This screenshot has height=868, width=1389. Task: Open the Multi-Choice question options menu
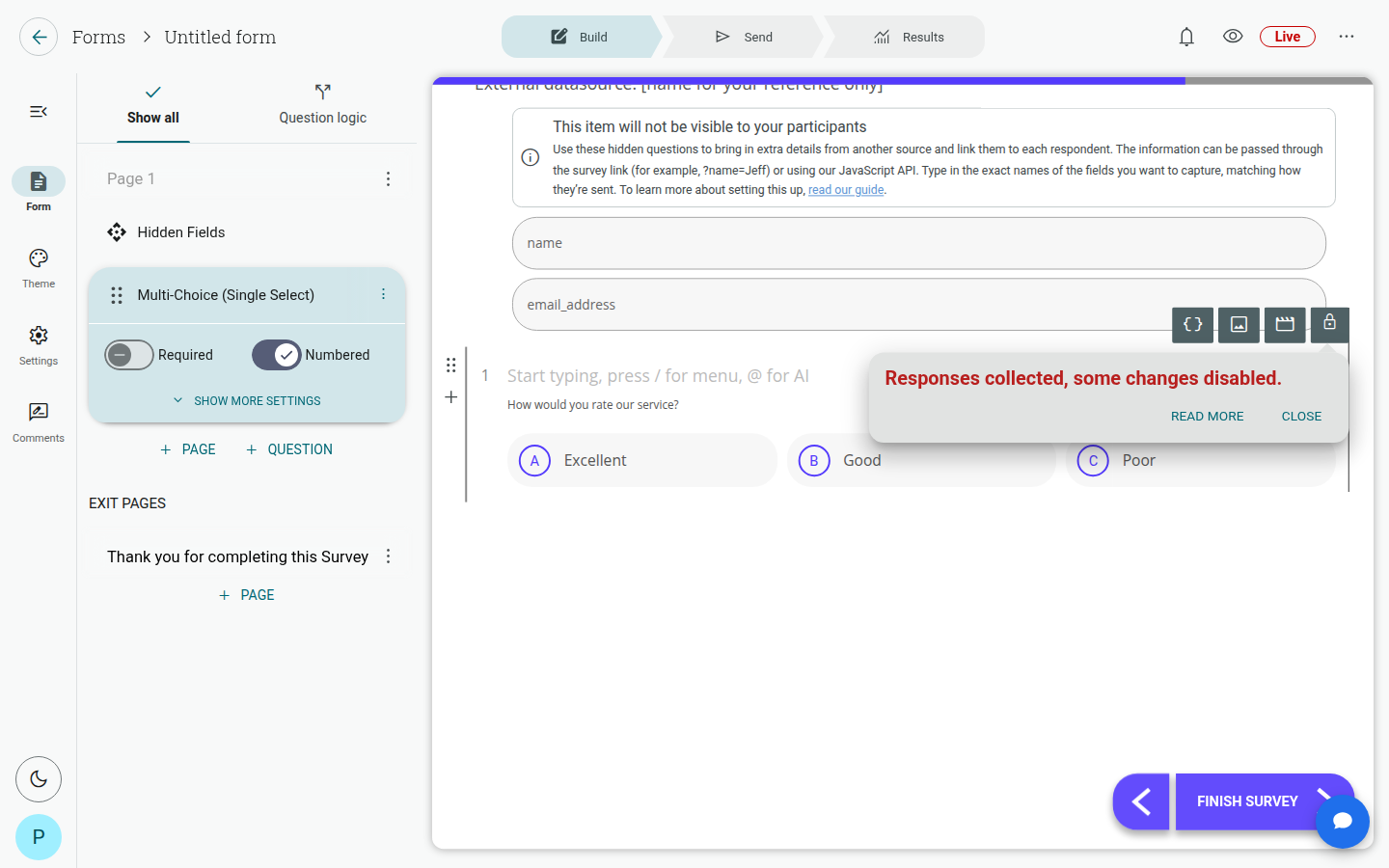pos(383,294)
